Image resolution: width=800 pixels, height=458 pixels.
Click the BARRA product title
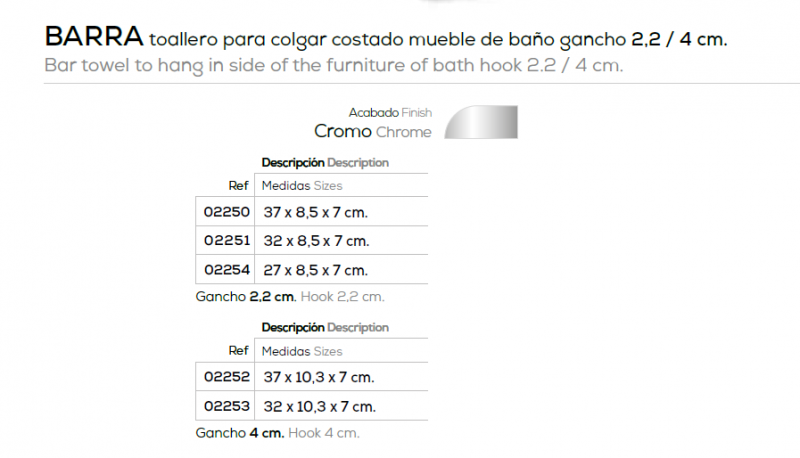click(94, 37)
